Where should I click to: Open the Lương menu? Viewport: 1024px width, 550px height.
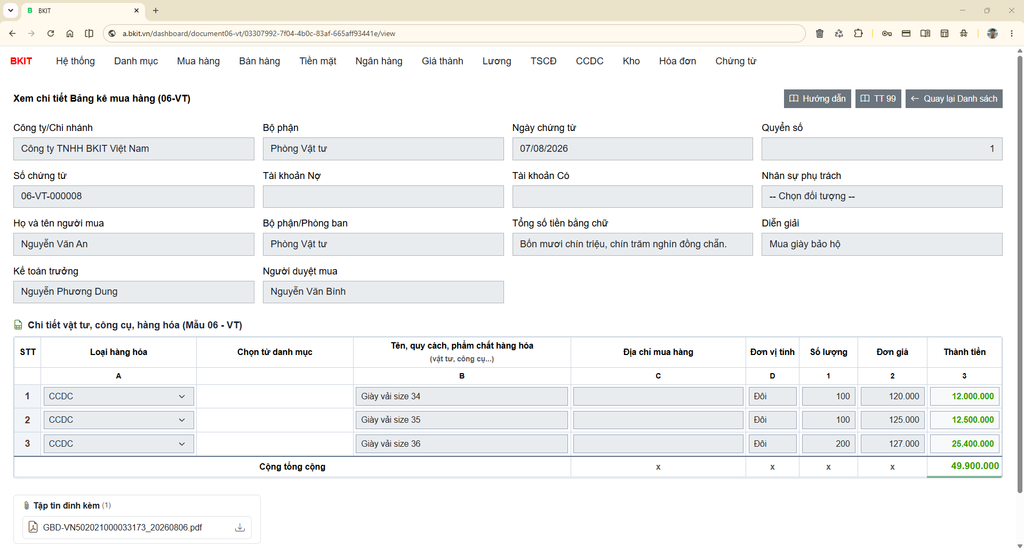click(x=496, y=61)
